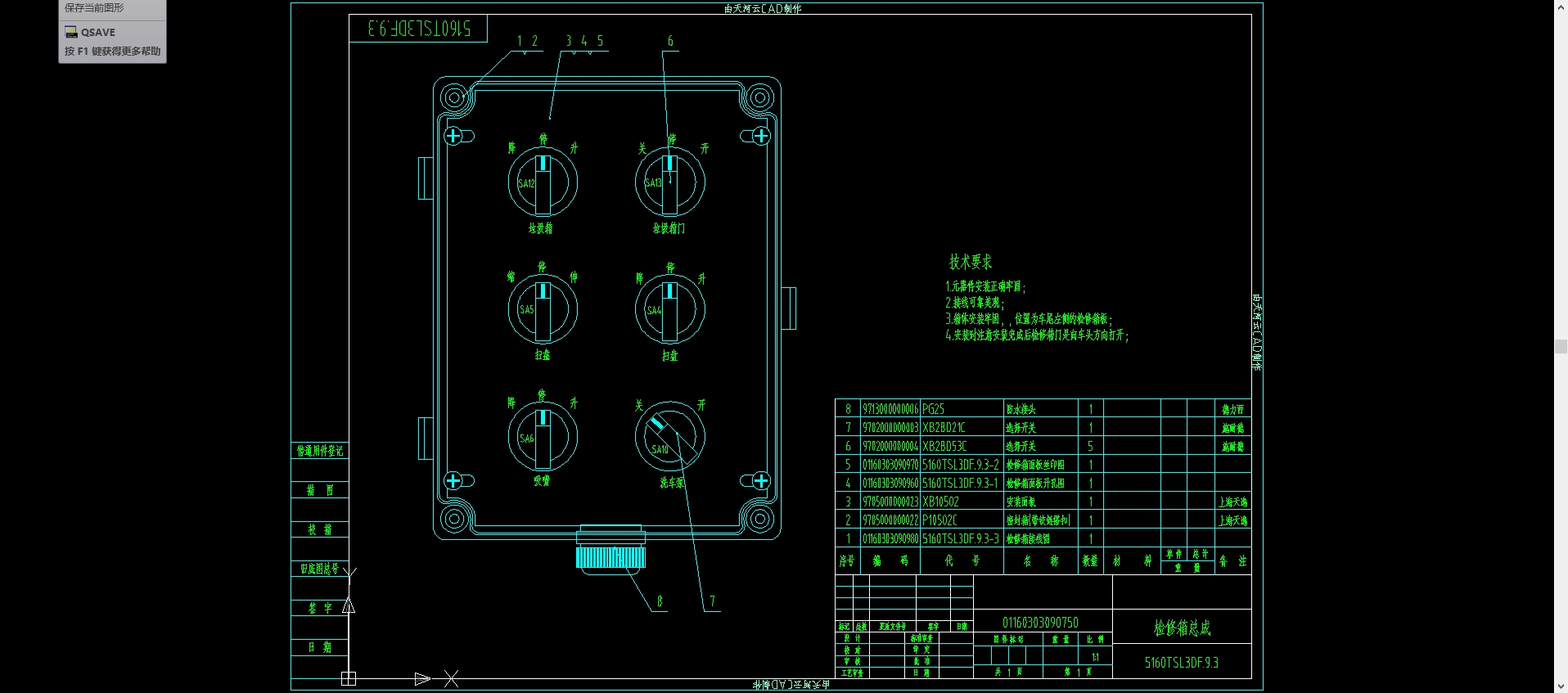Click part code 5160TSL3DF.9.3-1
The width and height of the screenshot is (1568, 693).
click(960, 484)
